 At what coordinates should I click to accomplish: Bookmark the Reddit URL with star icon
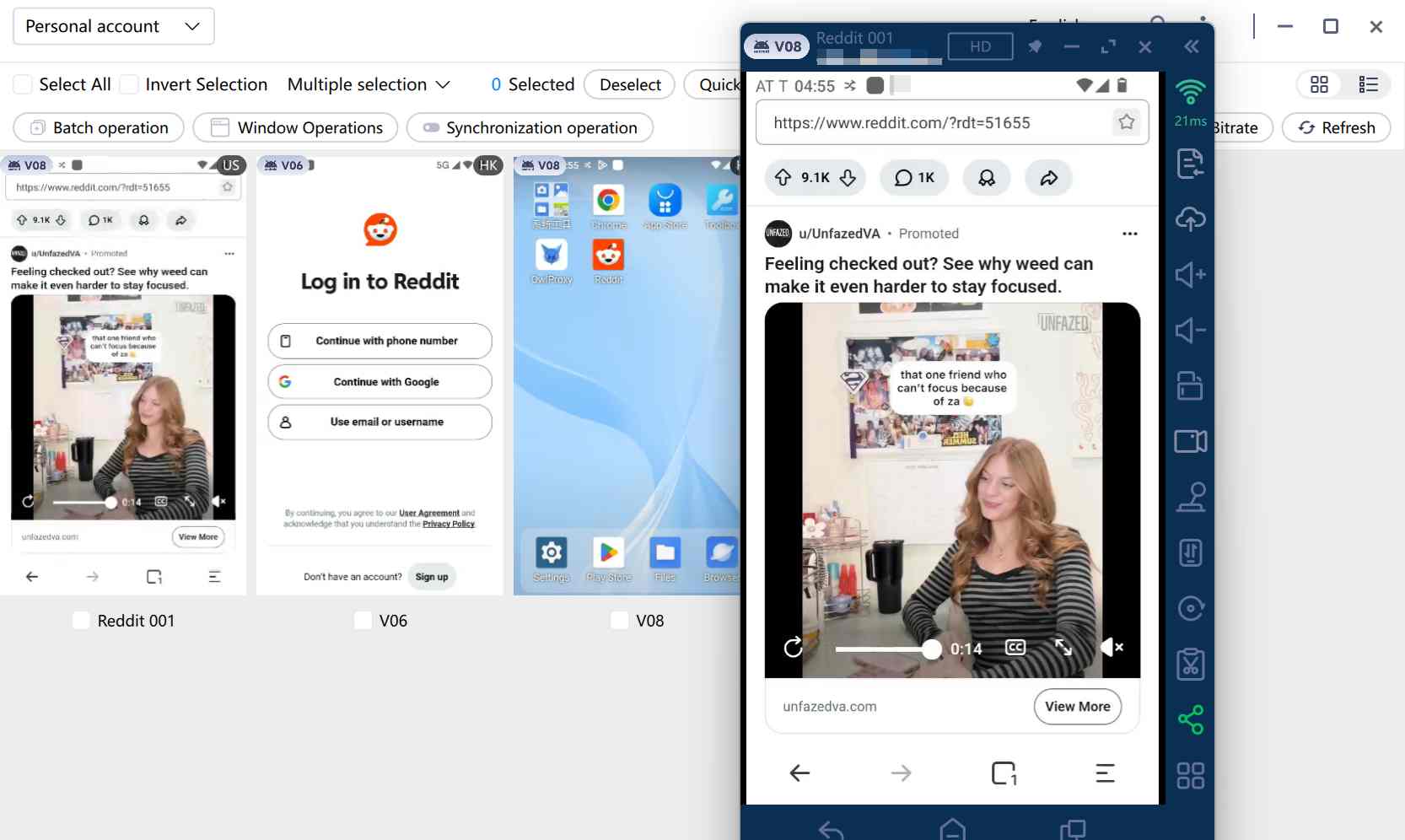coord(1126,123)
